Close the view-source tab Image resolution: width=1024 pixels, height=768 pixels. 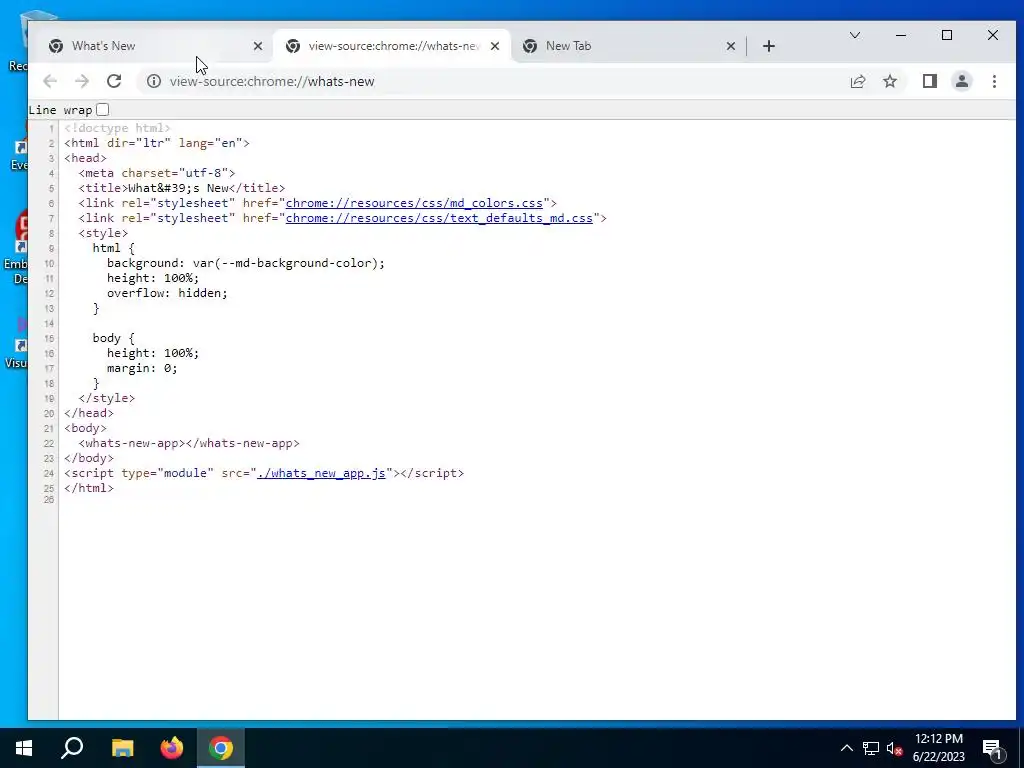pyautogui.click(x=495, y=46)
